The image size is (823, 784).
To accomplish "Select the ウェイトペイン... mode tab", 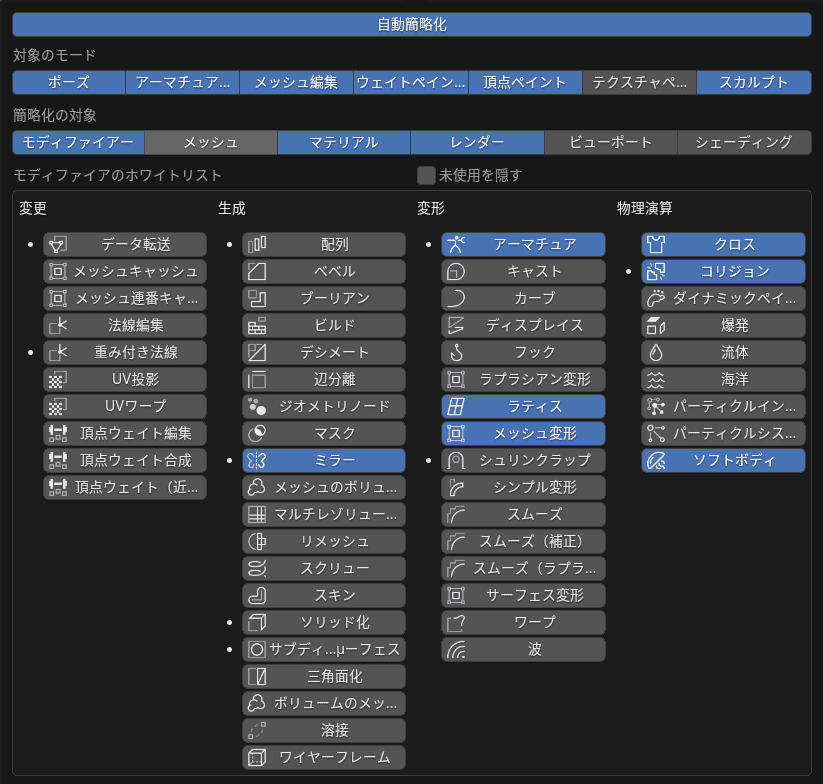I will [x=411, y=82].
